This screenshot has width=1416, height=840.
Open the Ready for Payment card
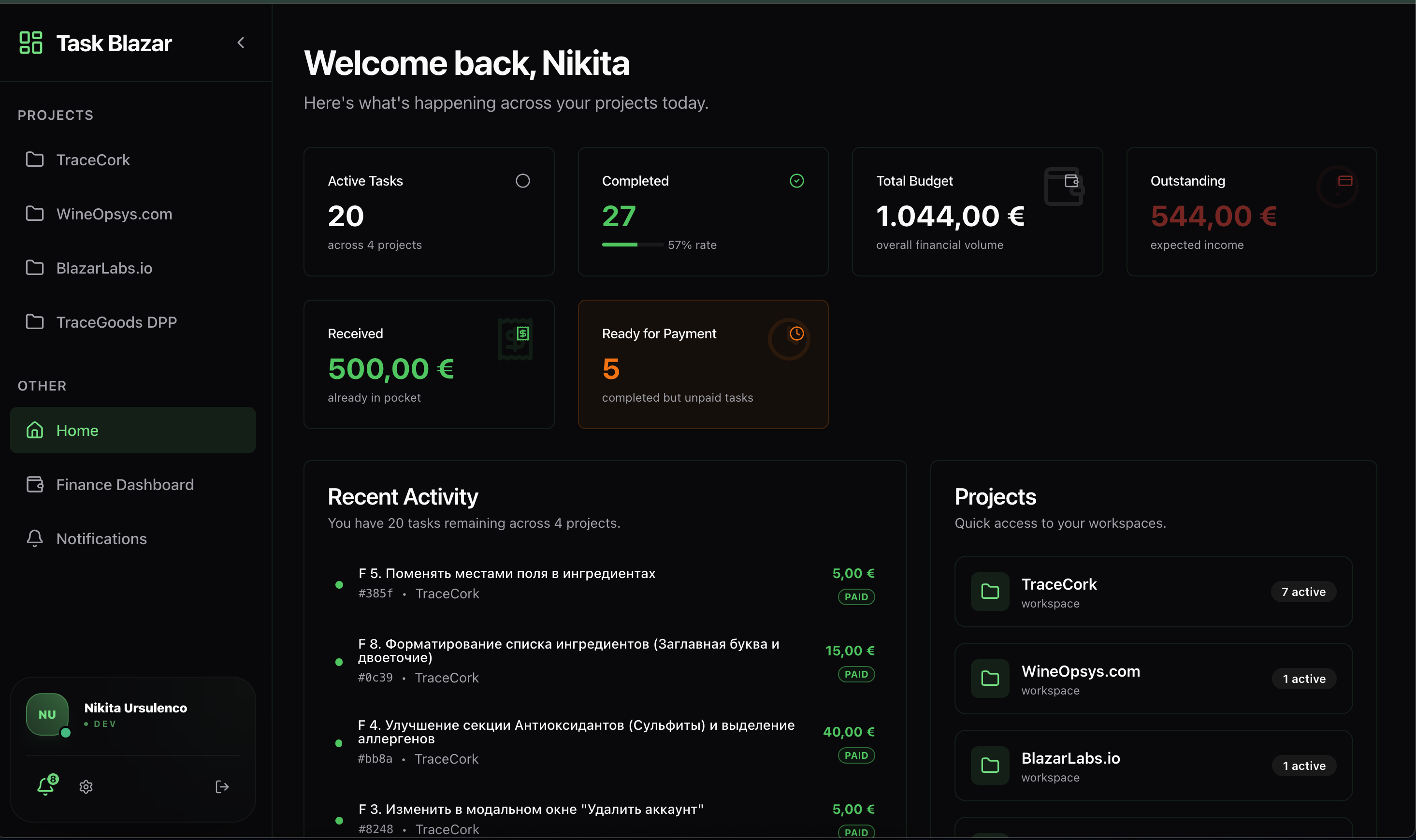click(x=703, y=364)
